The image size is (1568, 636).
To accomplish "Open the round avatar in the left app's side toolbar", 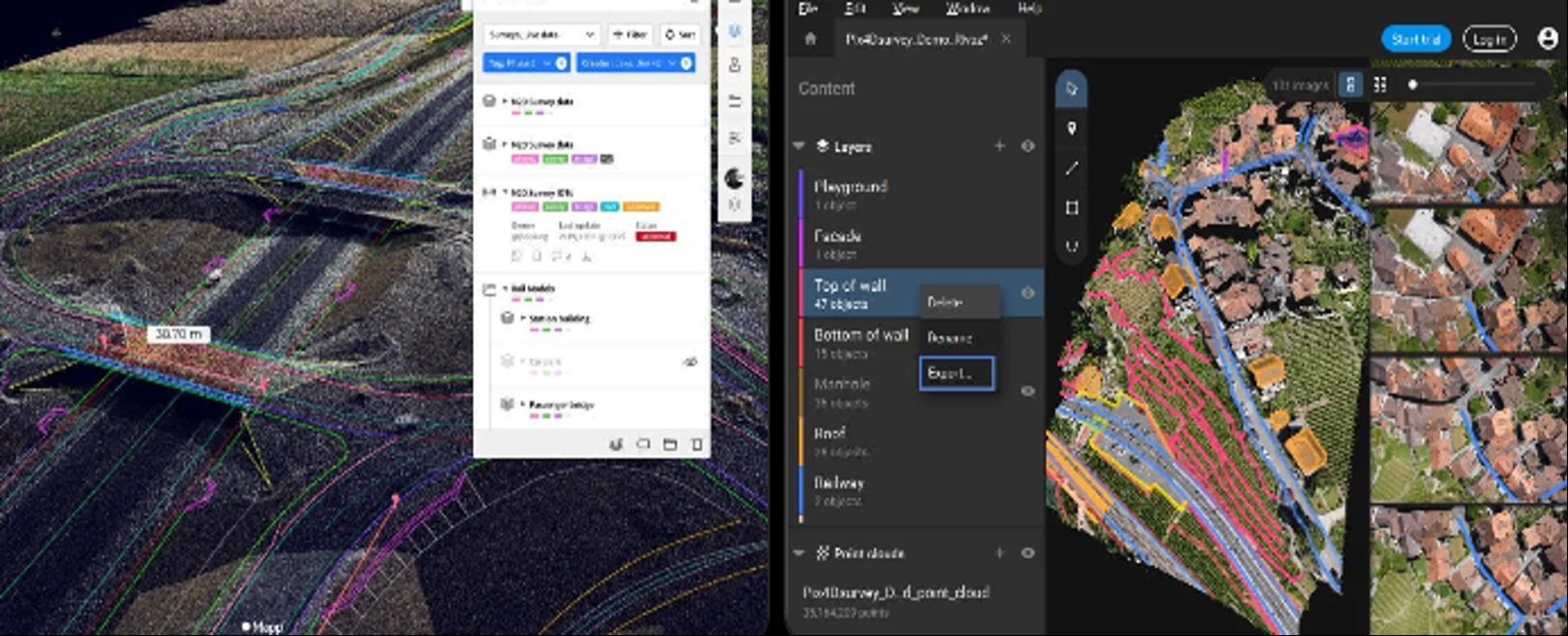I will (734, 178).
